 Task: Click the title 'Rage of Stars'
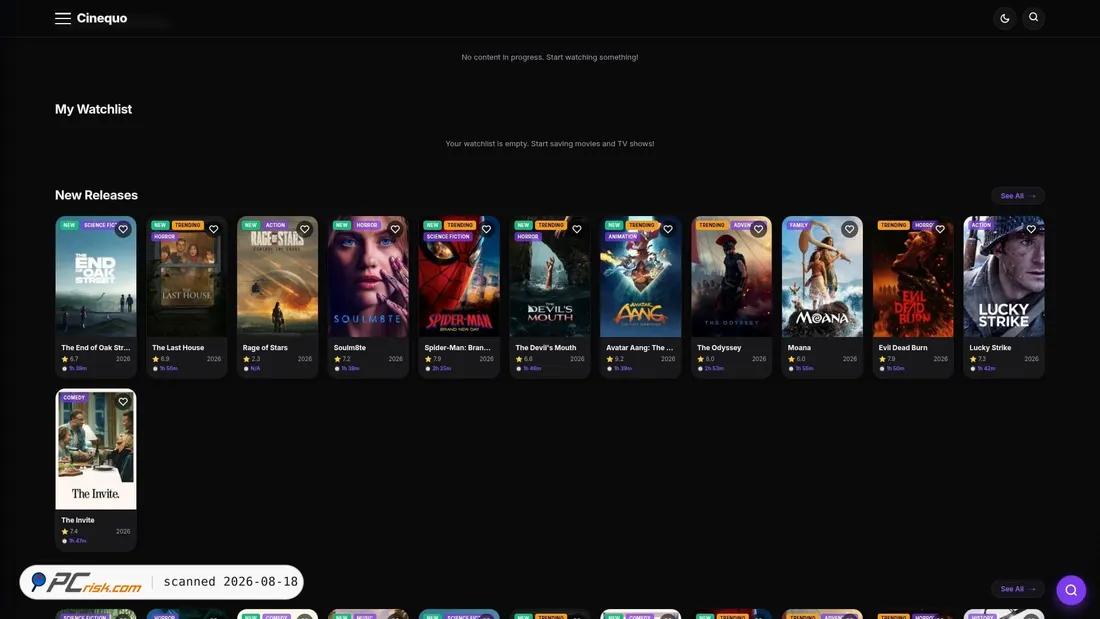click(265, 347)
